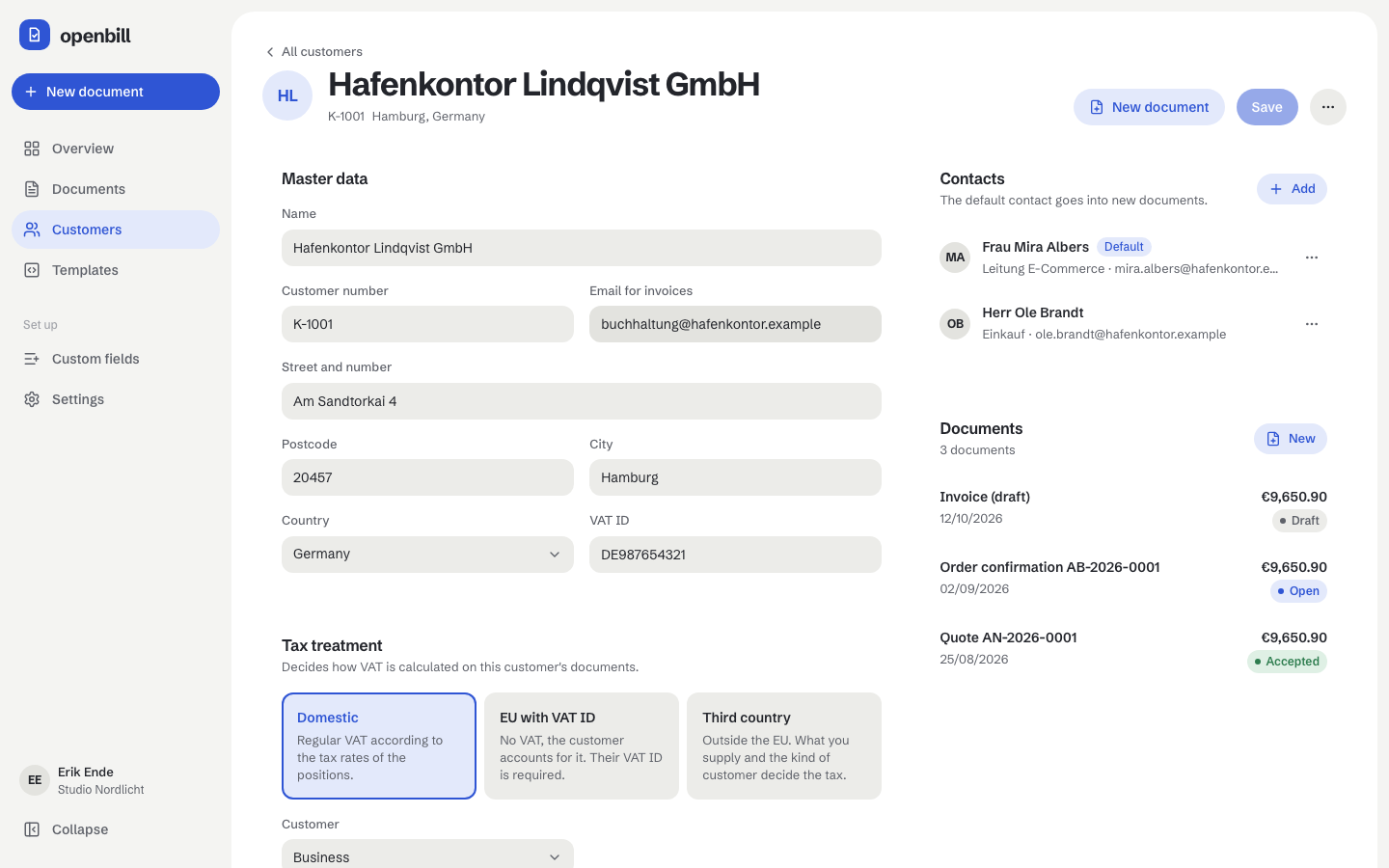1389x868 pixels.
Task: Save the customer changes
Action: (1267, 107)
